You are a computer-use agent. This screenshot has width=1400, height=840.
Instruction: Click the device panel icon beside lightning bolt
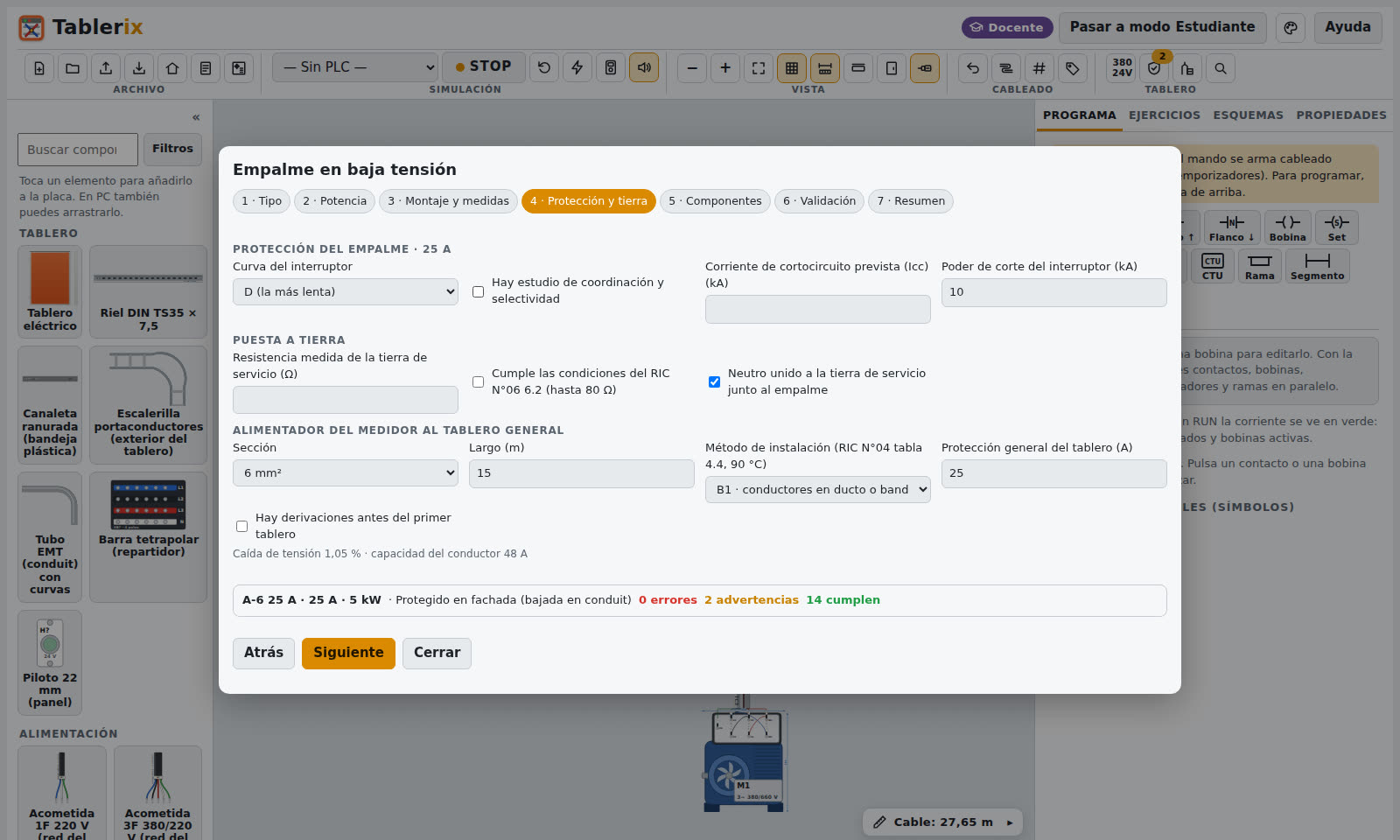click(x=611, y=67)
